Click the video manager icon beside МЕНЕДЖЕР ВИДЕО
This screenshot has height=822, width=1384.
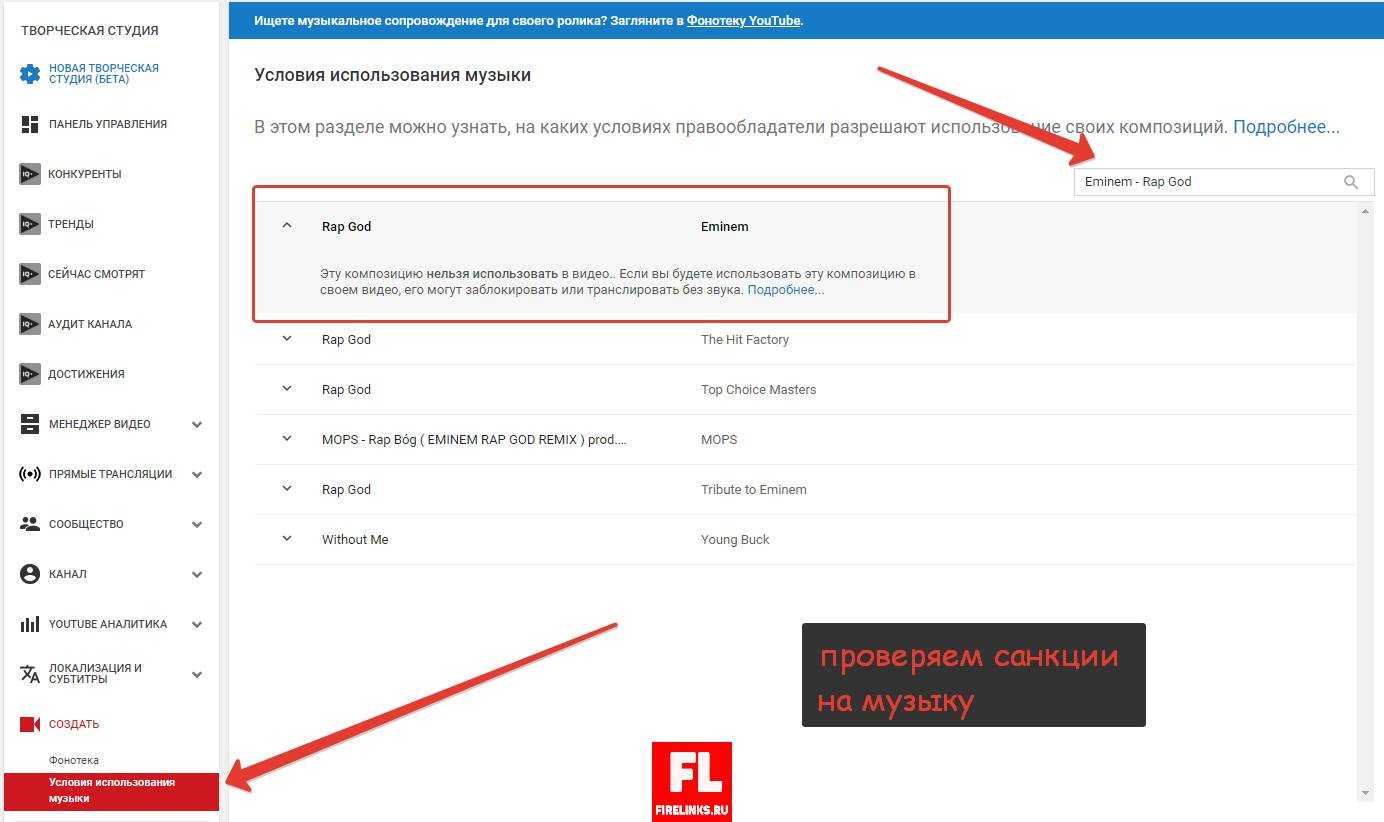coord(30,424)
